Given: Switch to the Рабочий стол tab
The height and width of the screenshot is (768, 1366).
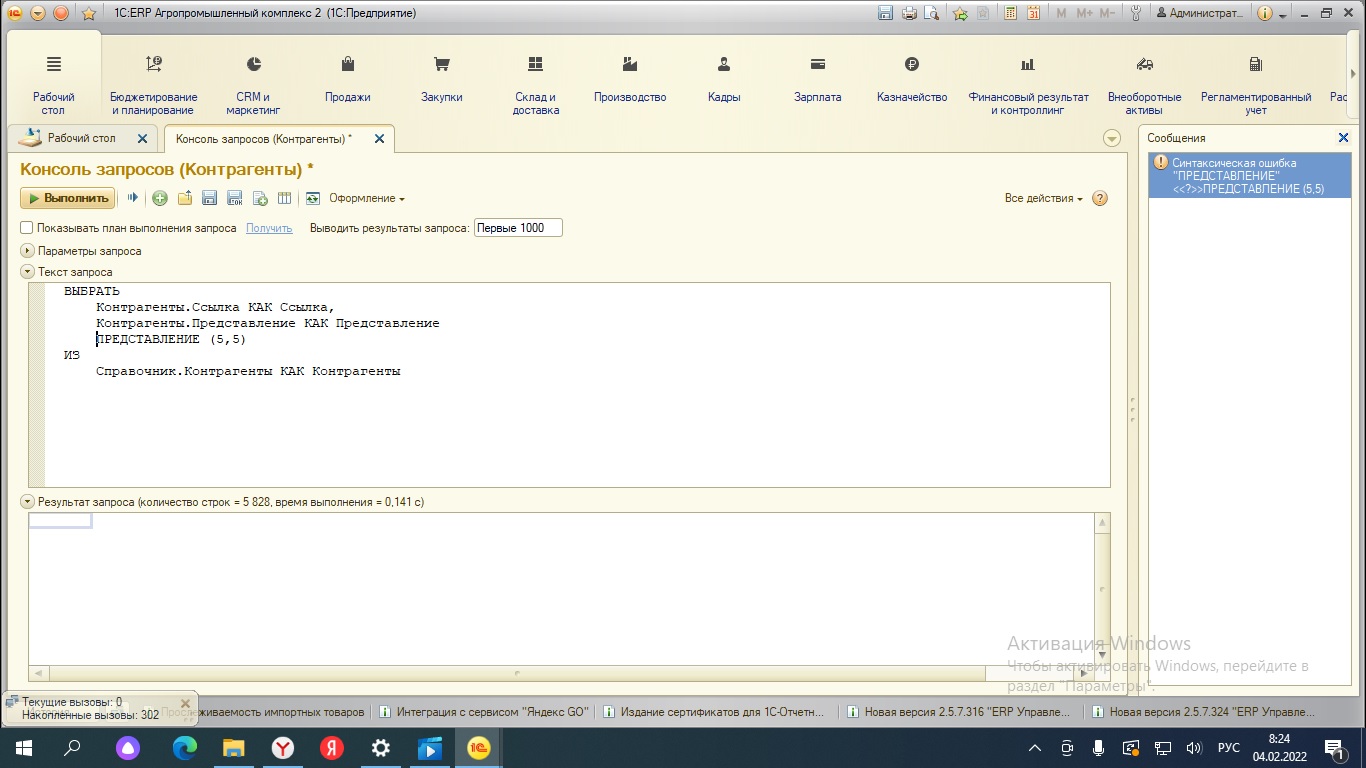Looking at the screenshot, I should [x=82, y=138].
